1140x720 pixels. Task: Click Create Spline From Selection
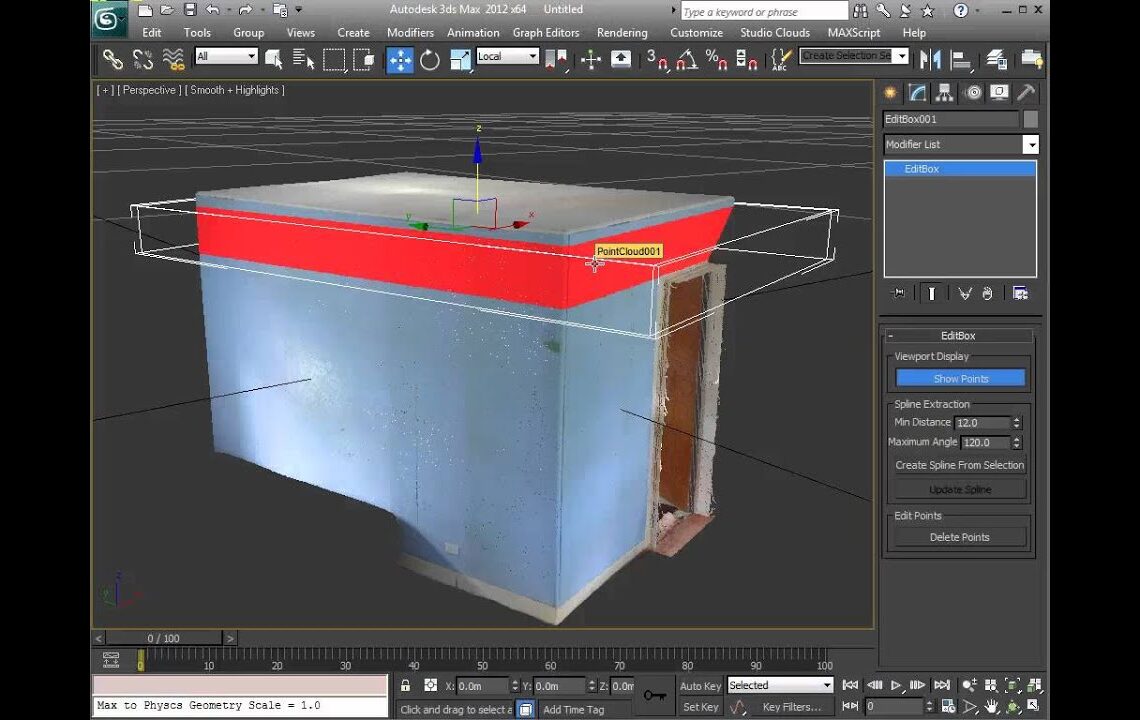click(x=958, y=464)
